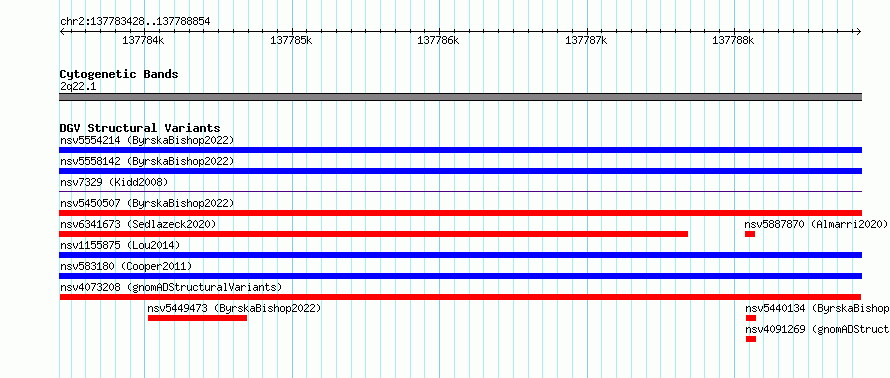Click the left arrow end of ruler

point(62,31)
